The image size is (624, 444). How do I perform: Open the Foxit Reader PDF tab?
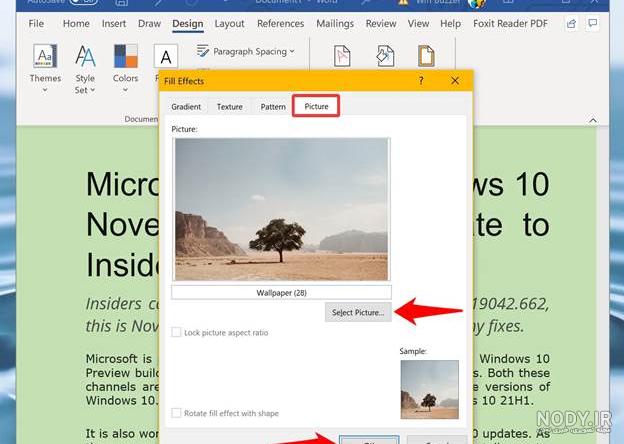[x=511, y=23]
